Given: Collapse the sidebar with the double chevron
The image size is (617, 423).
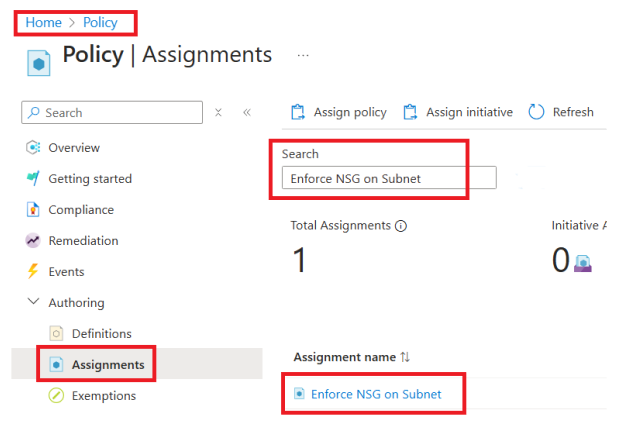Looking at the screenshot, I should [247, 113].
